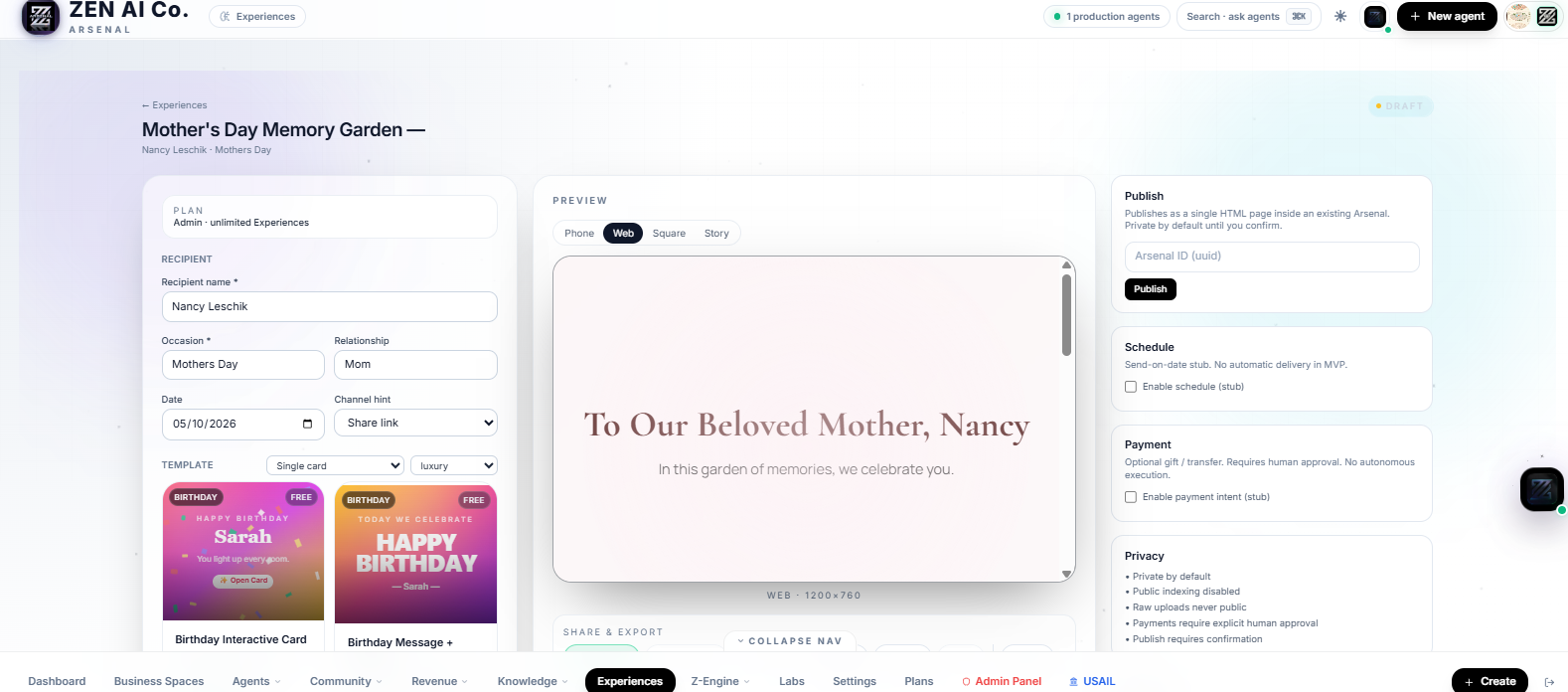
Task: Edit the Recipient name field
Action: [329, 306]
